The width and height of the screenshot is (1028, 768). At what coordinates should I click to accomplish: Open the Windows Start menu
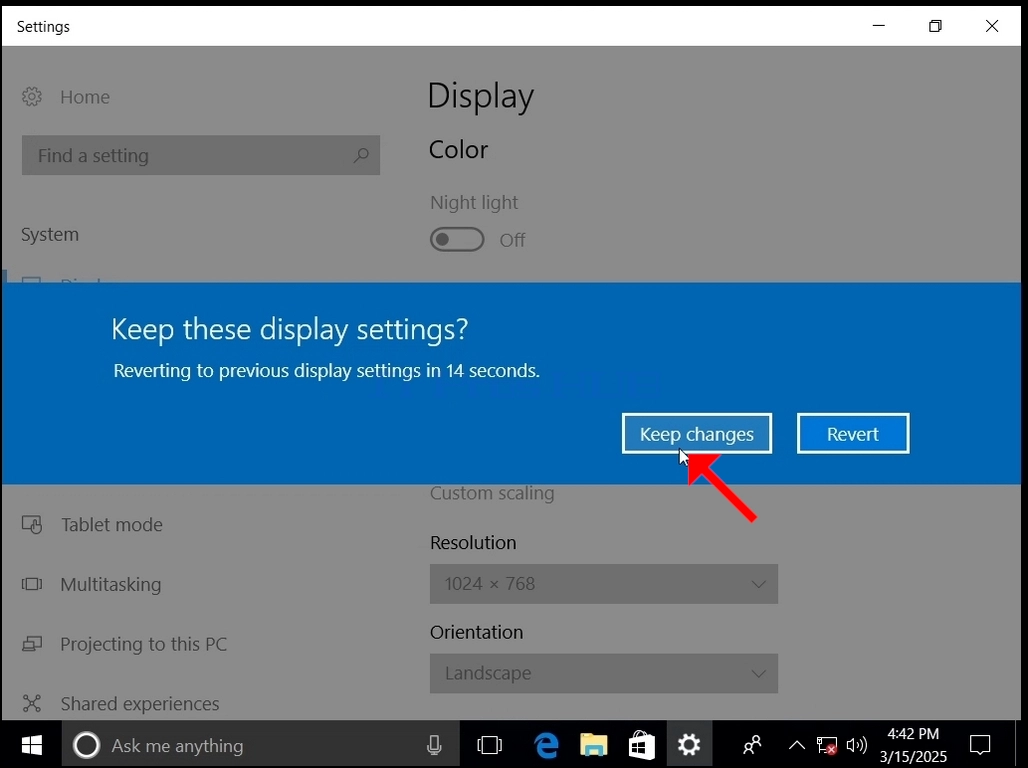tap(31, 745)
